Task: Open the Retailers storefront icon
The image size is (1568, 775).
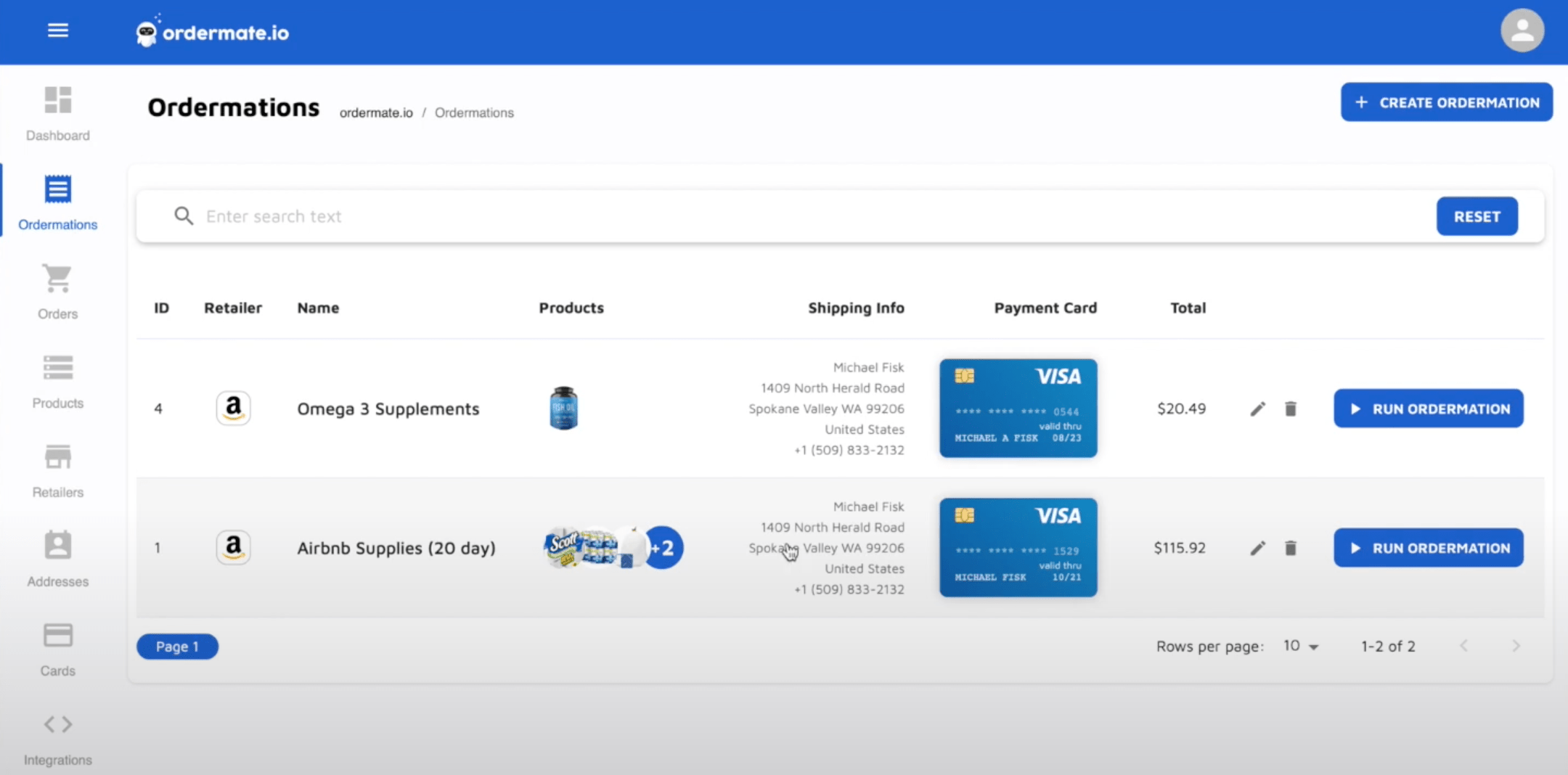Action: 57,457
